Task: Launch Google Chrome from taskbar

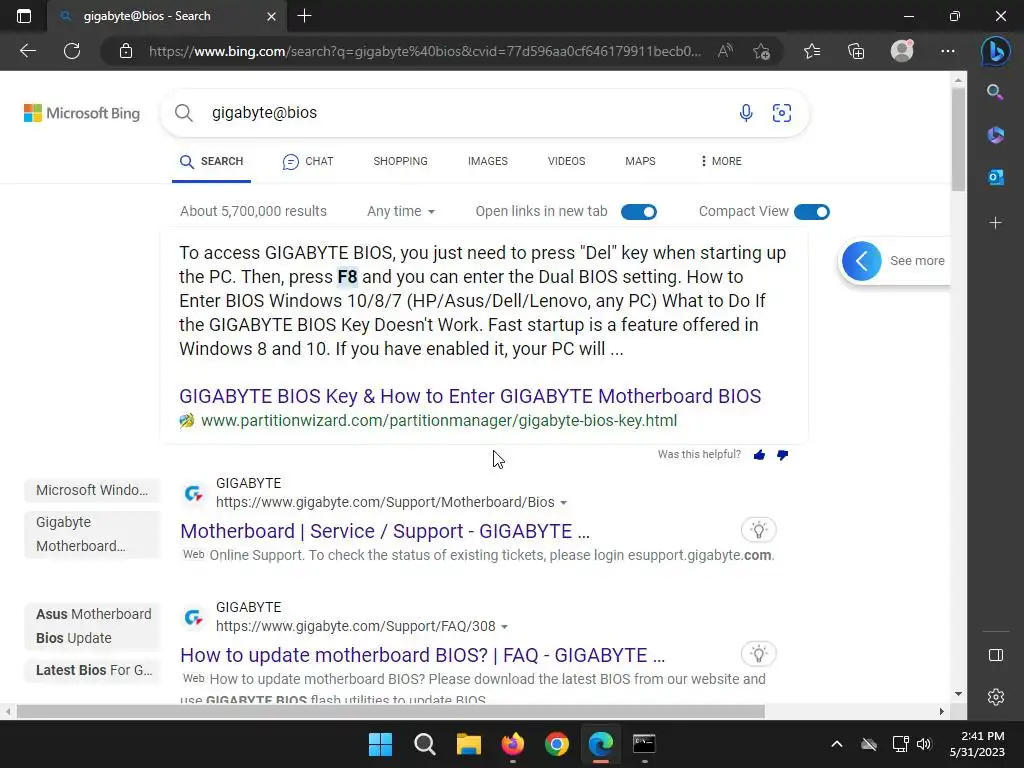Action: coord(556,744)
